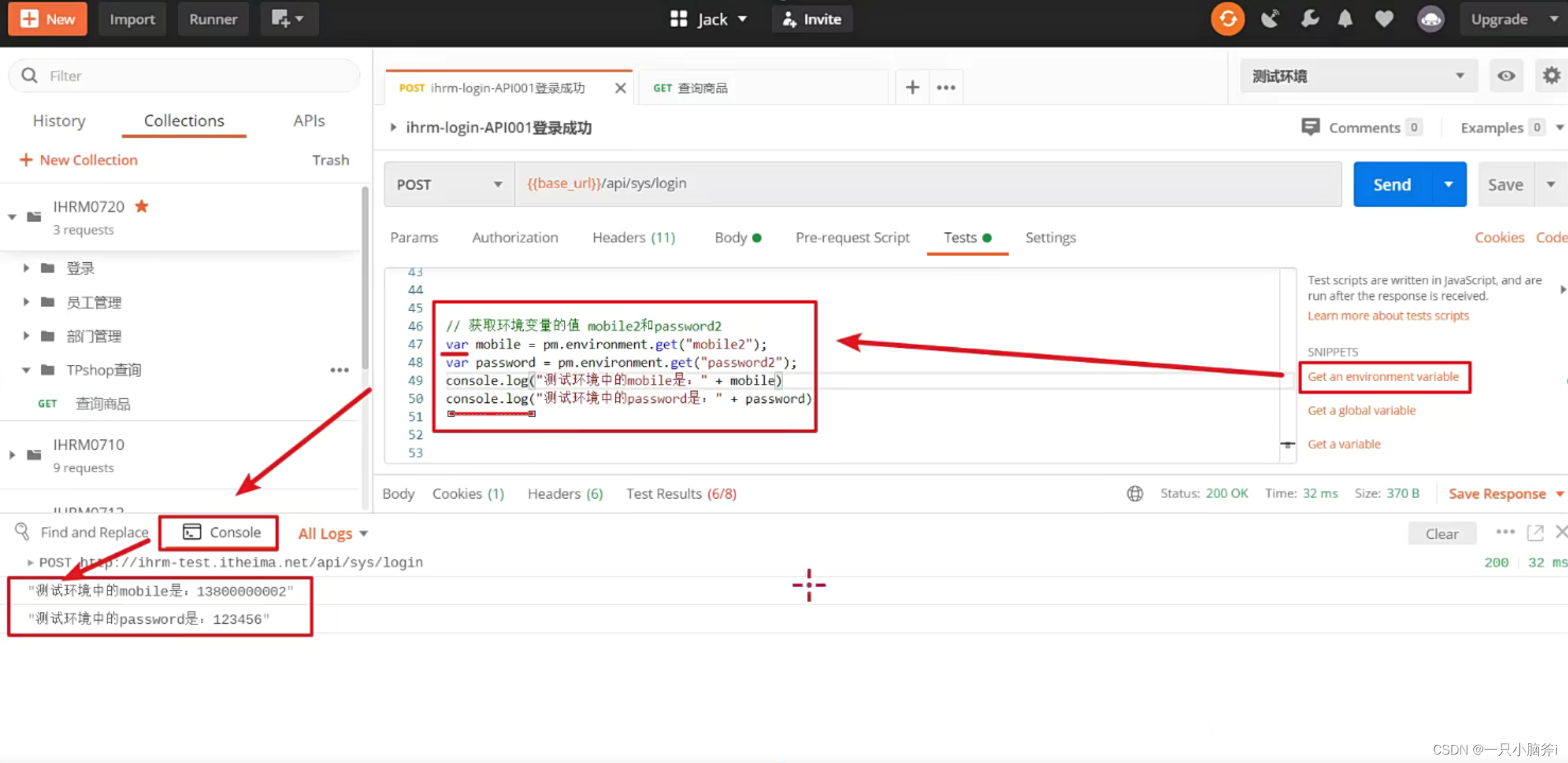The height and width of the screenshot is (763, 1568).
Task: Open the Save Response dropdown
Action: tap(1560, 494)
